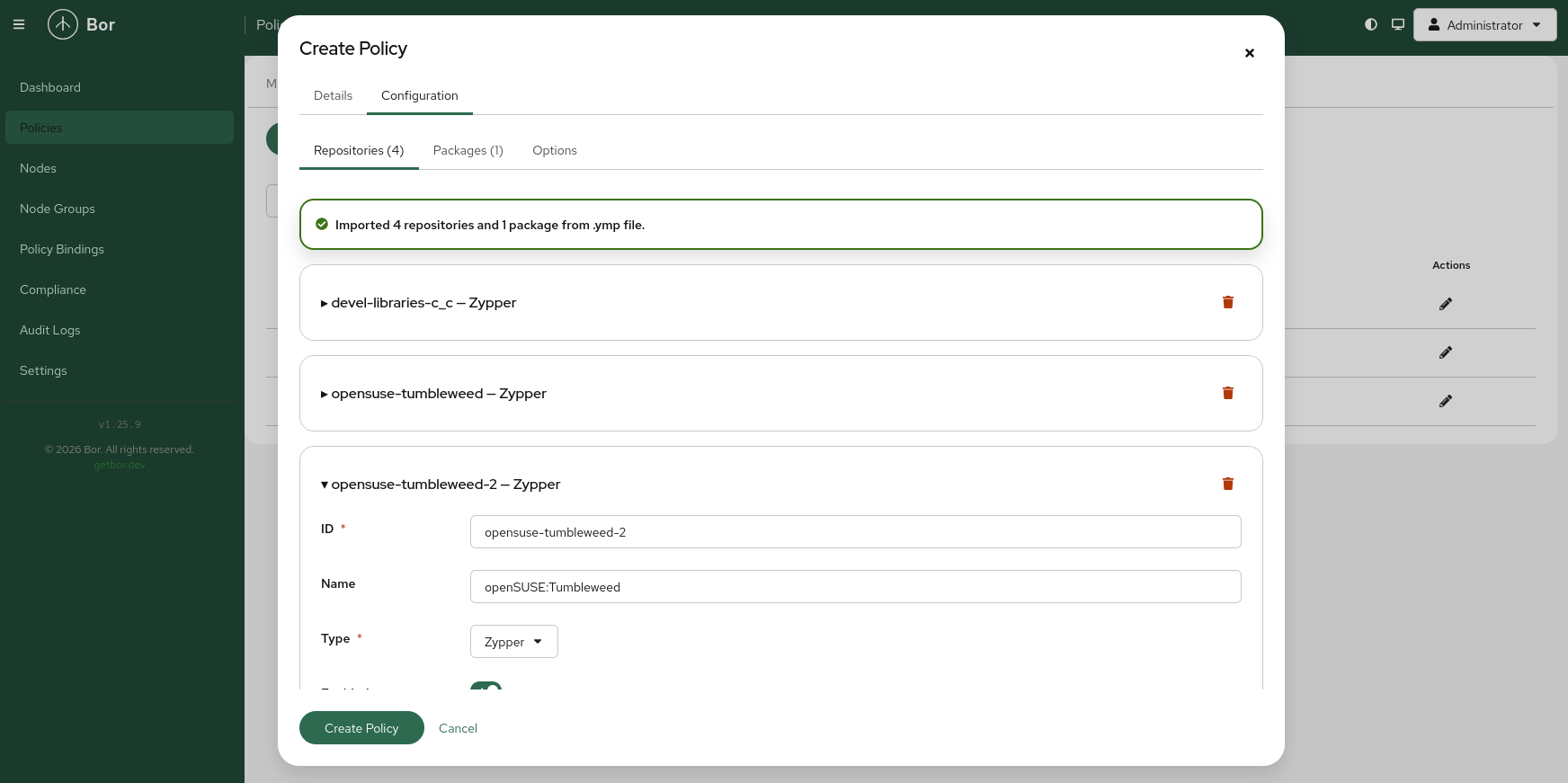This screenshot has width=1568, height=783.
Task: Open the getbor.dev link
Action: pyautogui.click(x=120, y=465)
